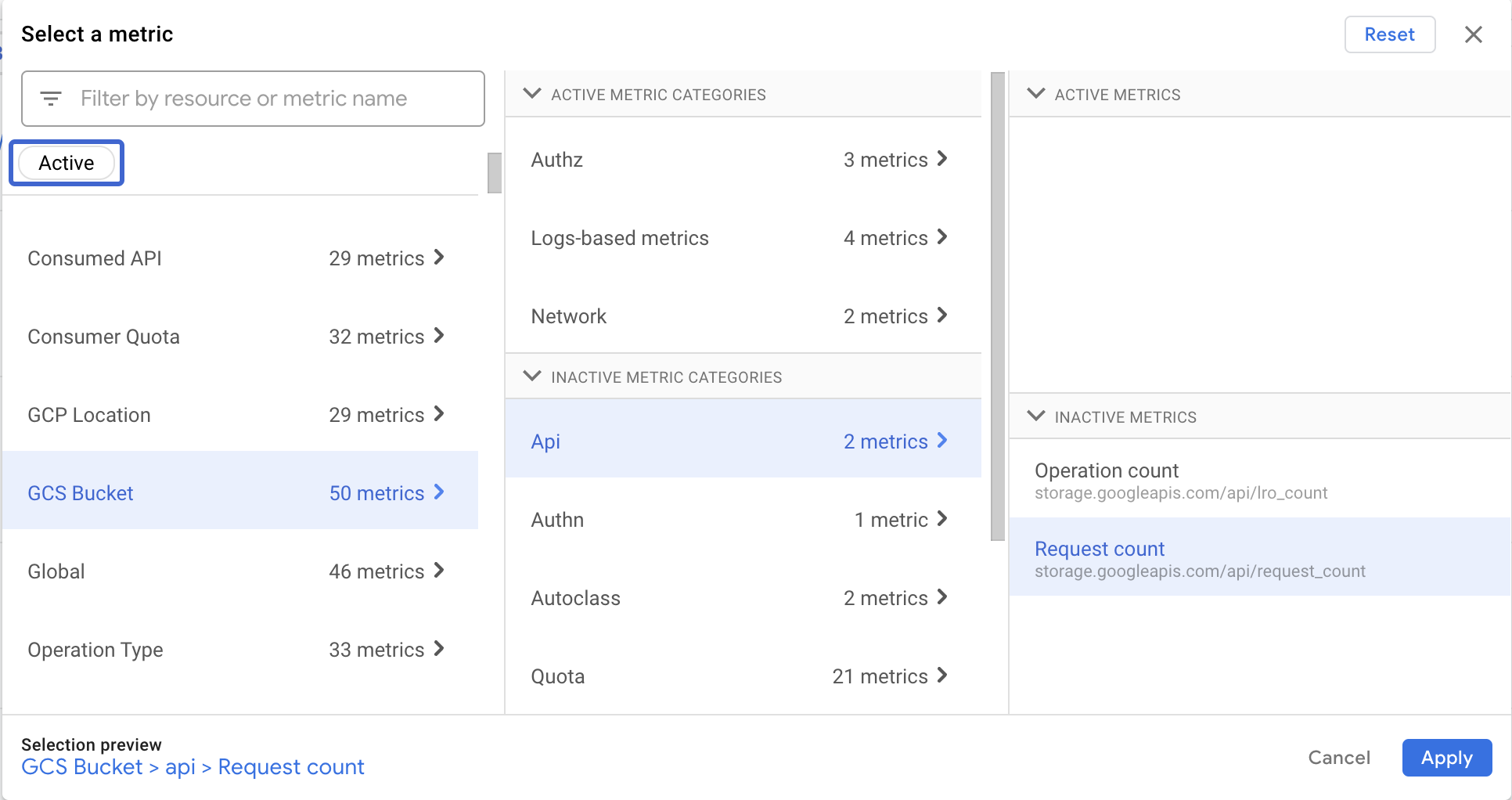Open the Authz metric category
The width and height of the screenshot is (1512, 800).
[x=743, y=160]
